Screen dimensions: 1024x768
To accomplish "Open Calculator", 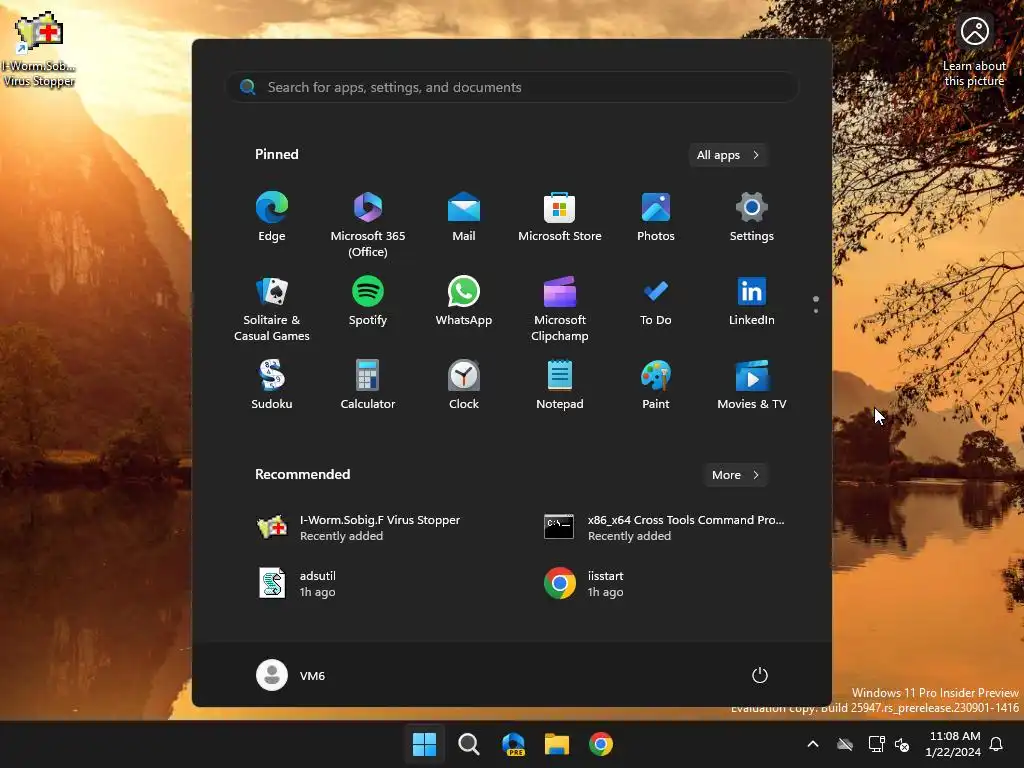I will pos(368,385).
